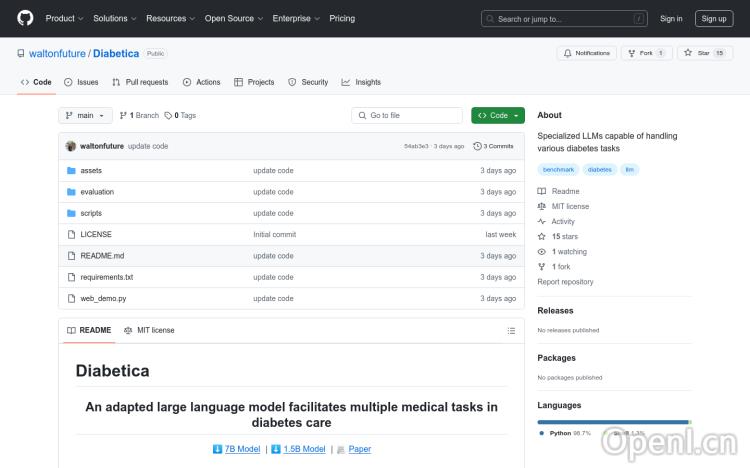Click the GitHub logo icon
Viewport: 750px width, 468px height.
tap(25, 18)
